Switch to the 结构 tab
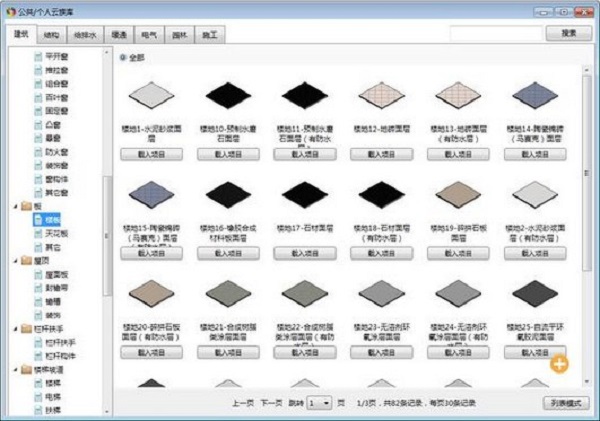Image resolution: width=600 pixels, height=421 pixels. coord(53,34)
